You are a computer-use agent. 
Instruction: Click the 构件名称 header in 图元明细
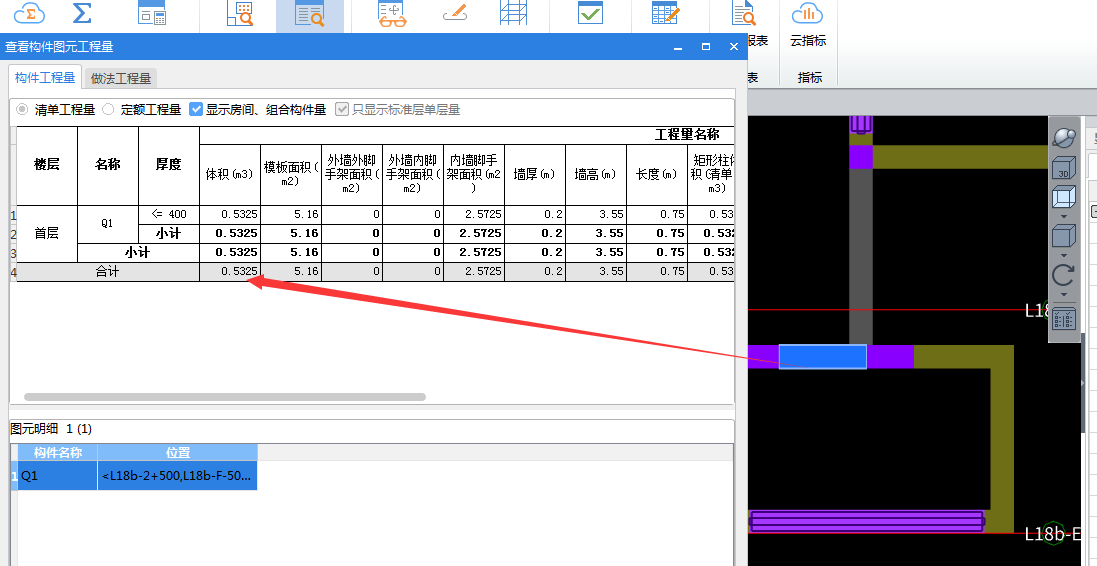(57, 452)
